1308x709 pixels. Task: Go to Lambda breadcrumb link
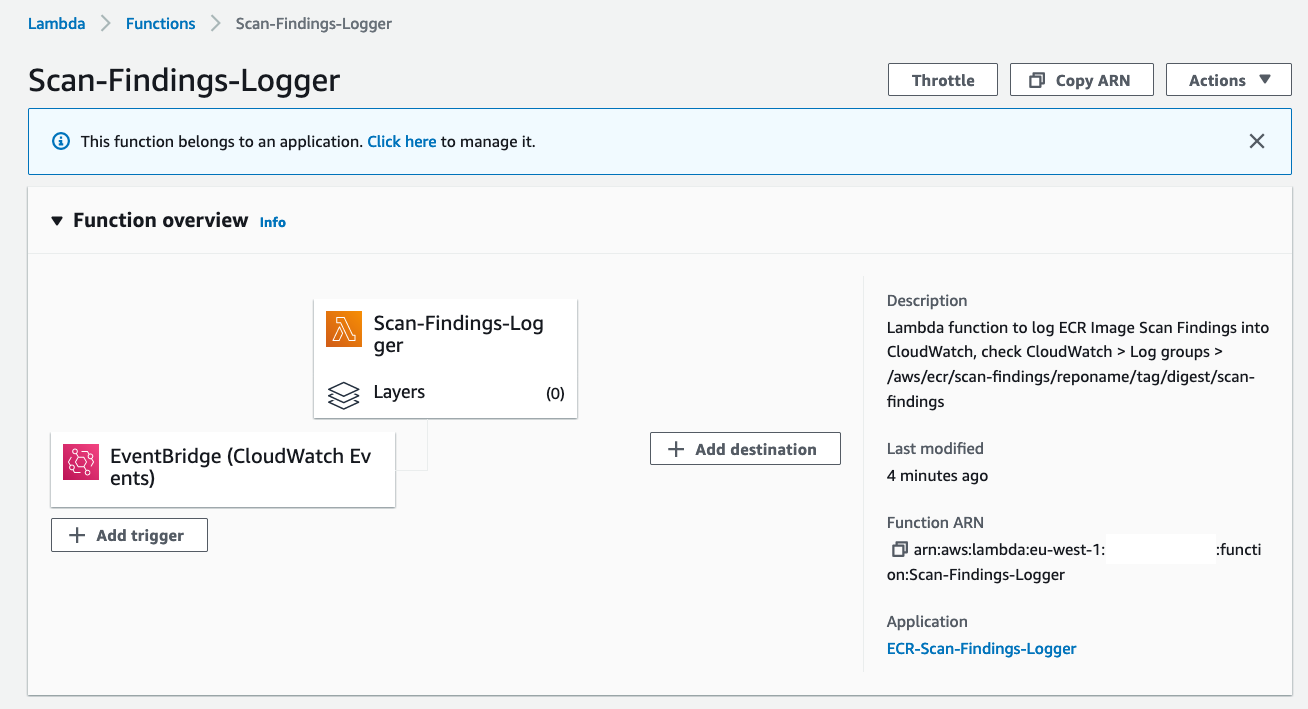pos(56,23)
